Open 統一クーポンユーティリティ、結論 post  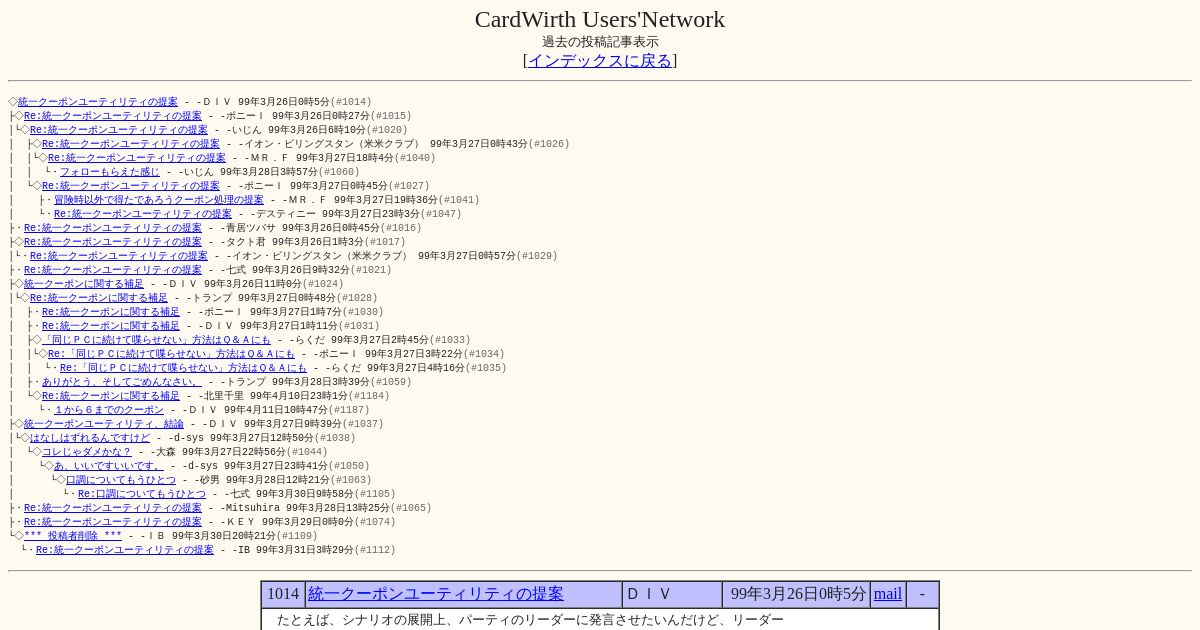(x=104, y=424)
